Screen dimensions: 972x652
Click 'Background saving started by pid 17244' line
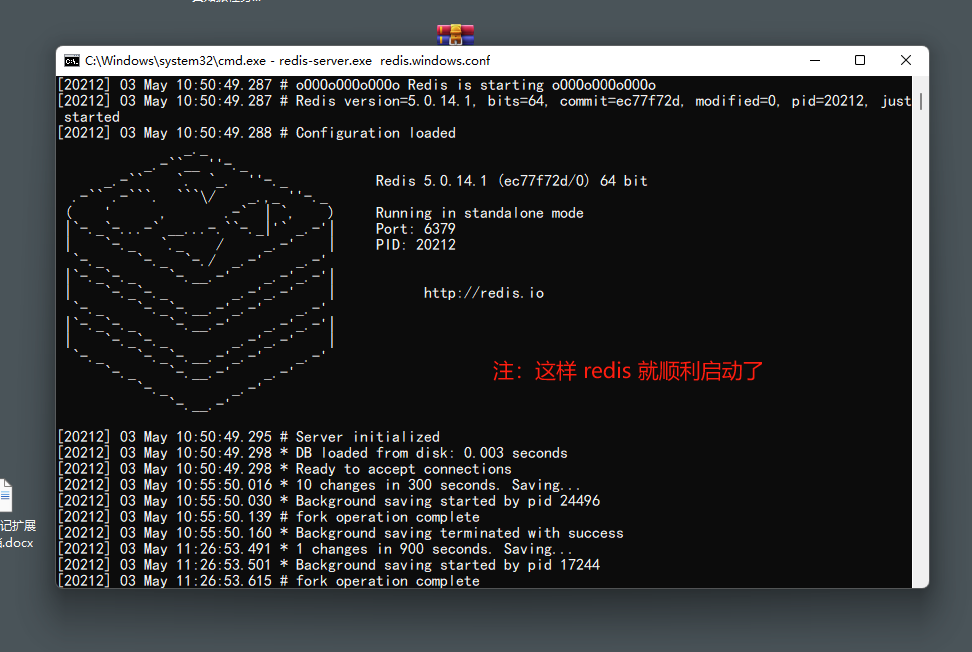pyautogui.click(x=329, y=565)
